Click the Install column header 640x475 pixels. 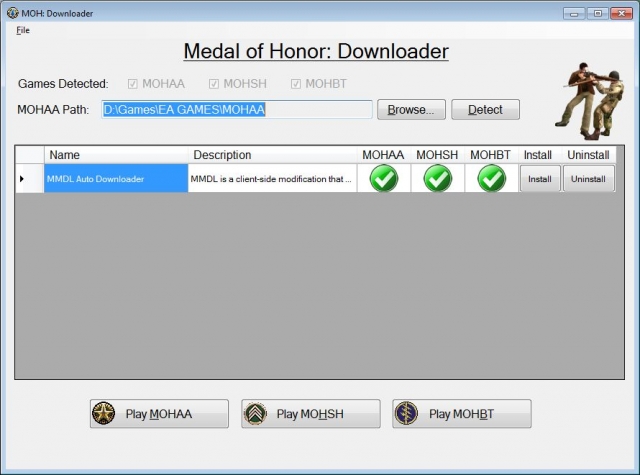click(540, 155)
